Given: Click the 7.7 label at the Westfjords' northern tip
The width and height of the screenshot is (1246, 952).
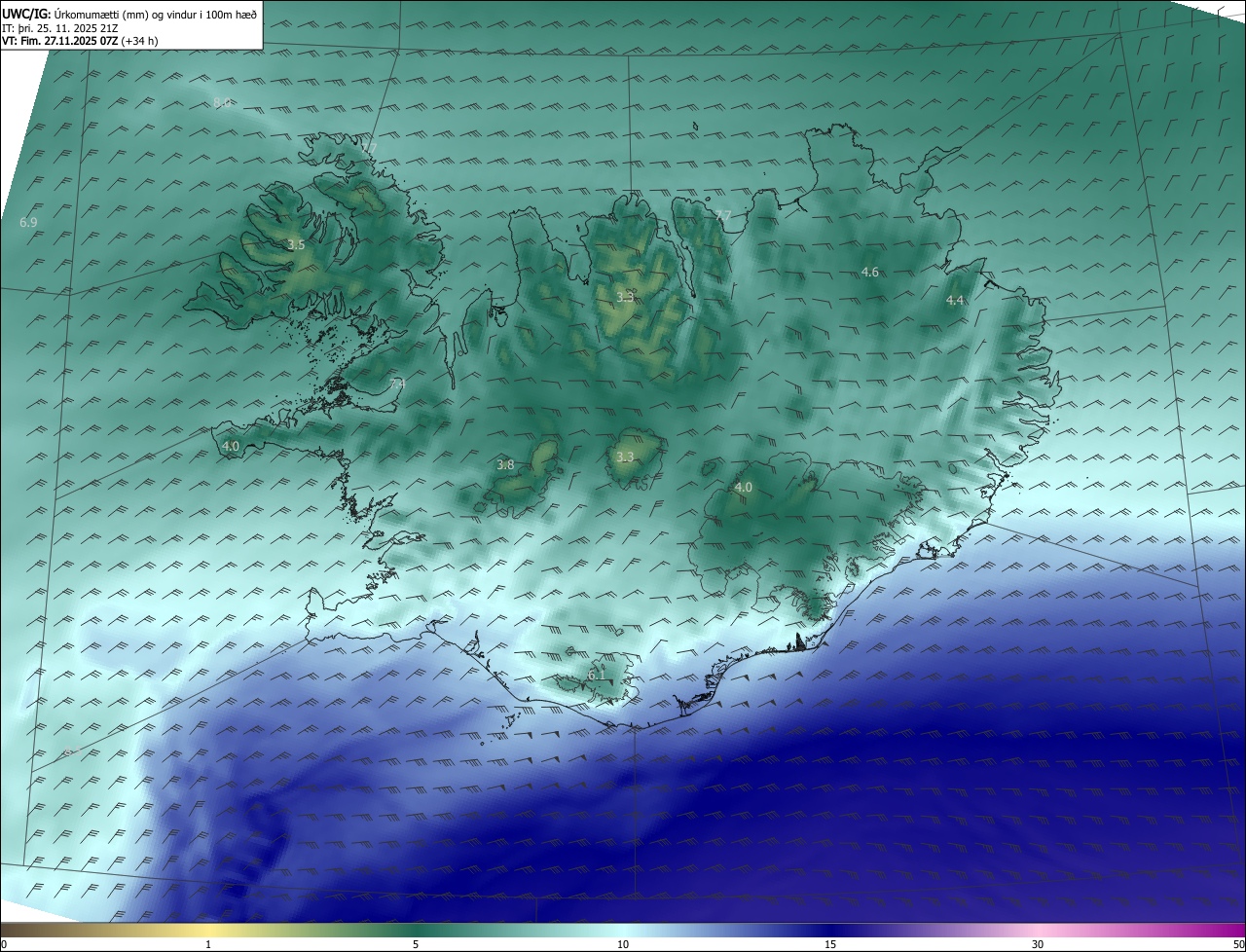Looking at the screenshot, I should (x=369, y=149).
